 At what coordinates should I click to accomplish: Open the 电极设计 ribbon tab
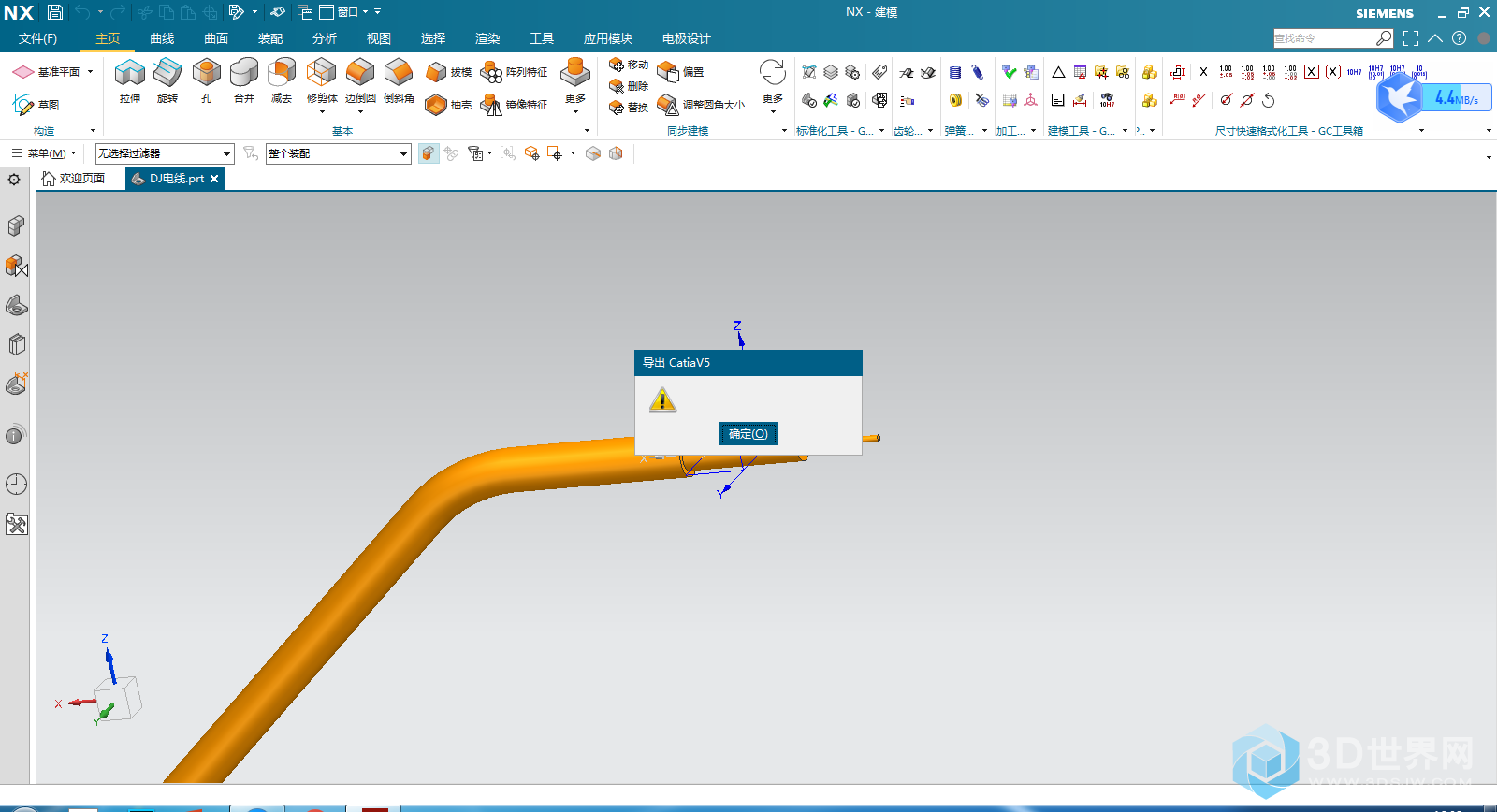[x=687, y=38]
